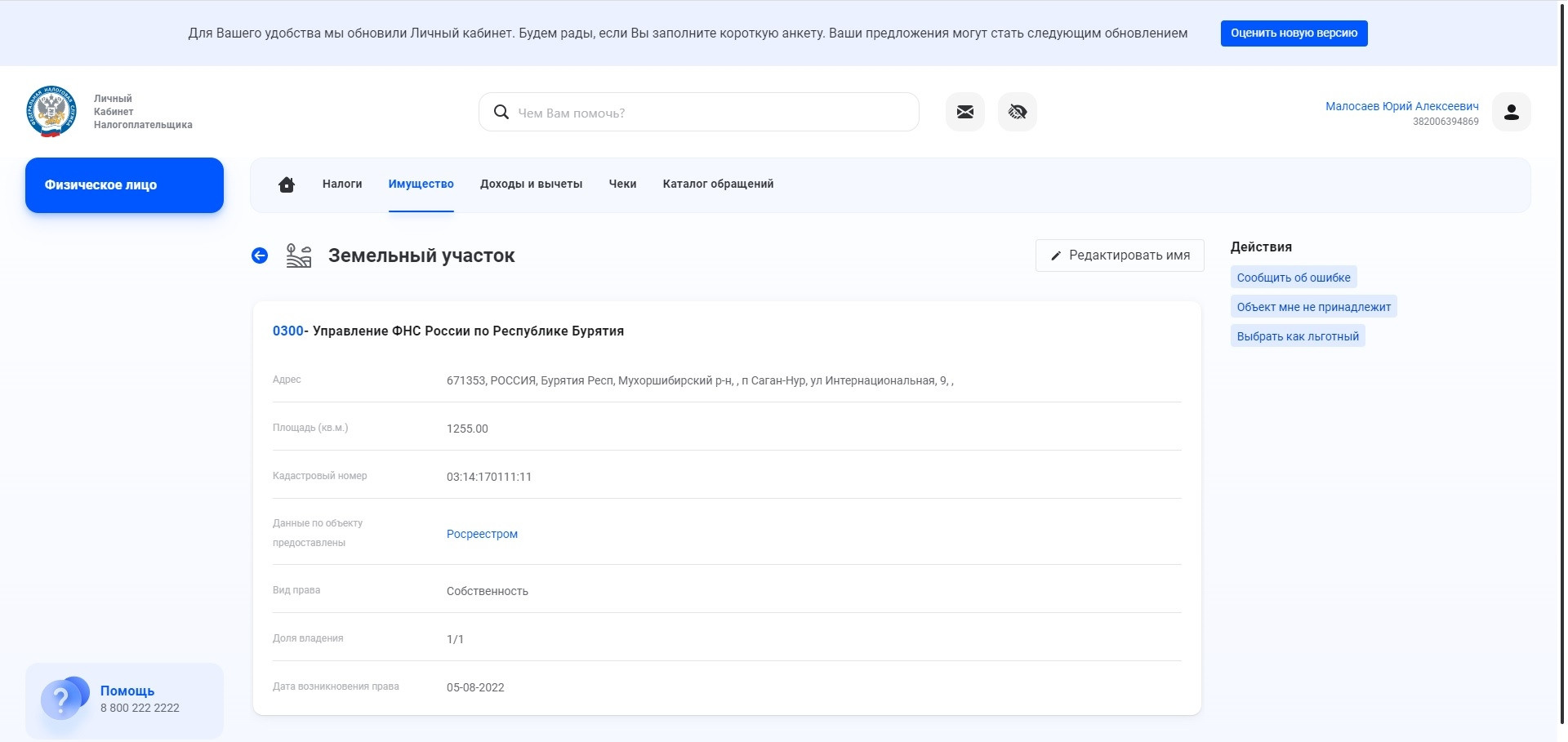Focus the Чем Вам помочь search field

point(710,113)
